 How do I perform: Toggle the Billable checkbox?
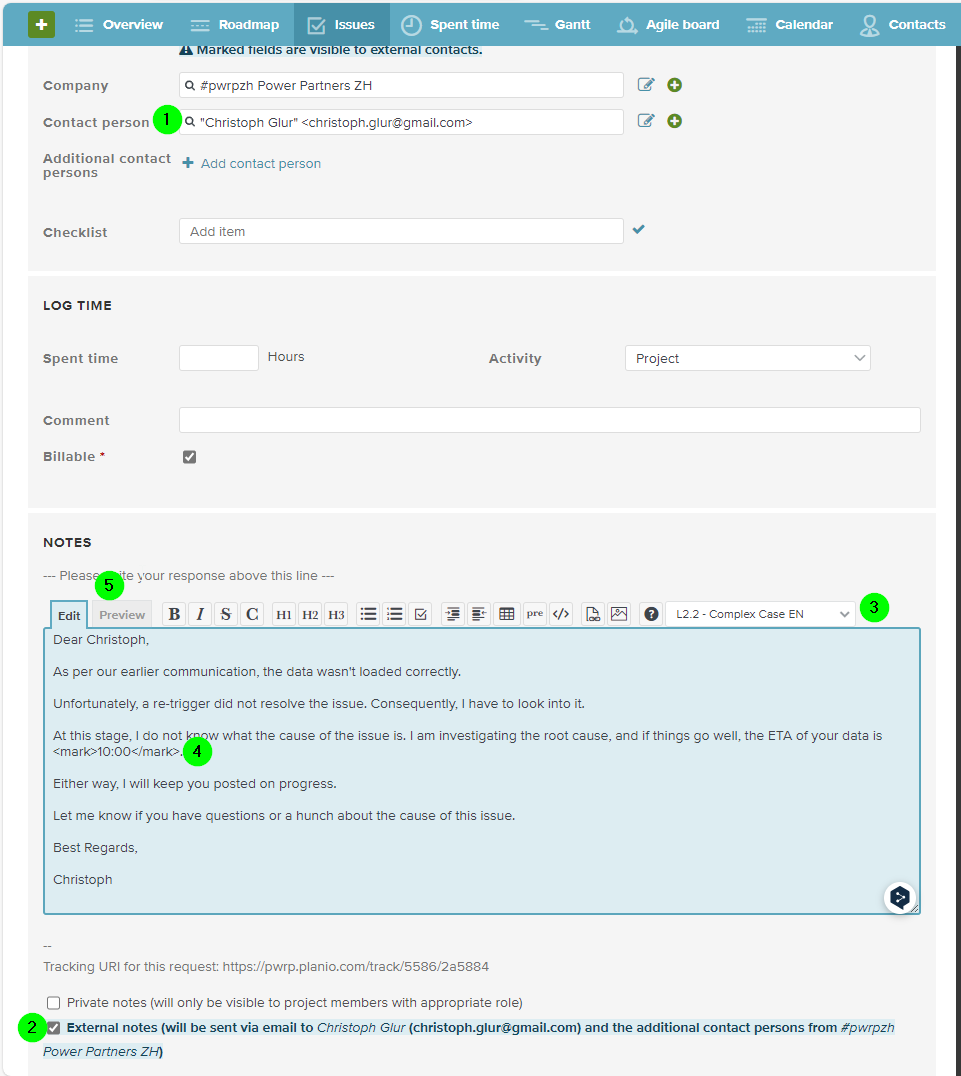click(189, 457)
